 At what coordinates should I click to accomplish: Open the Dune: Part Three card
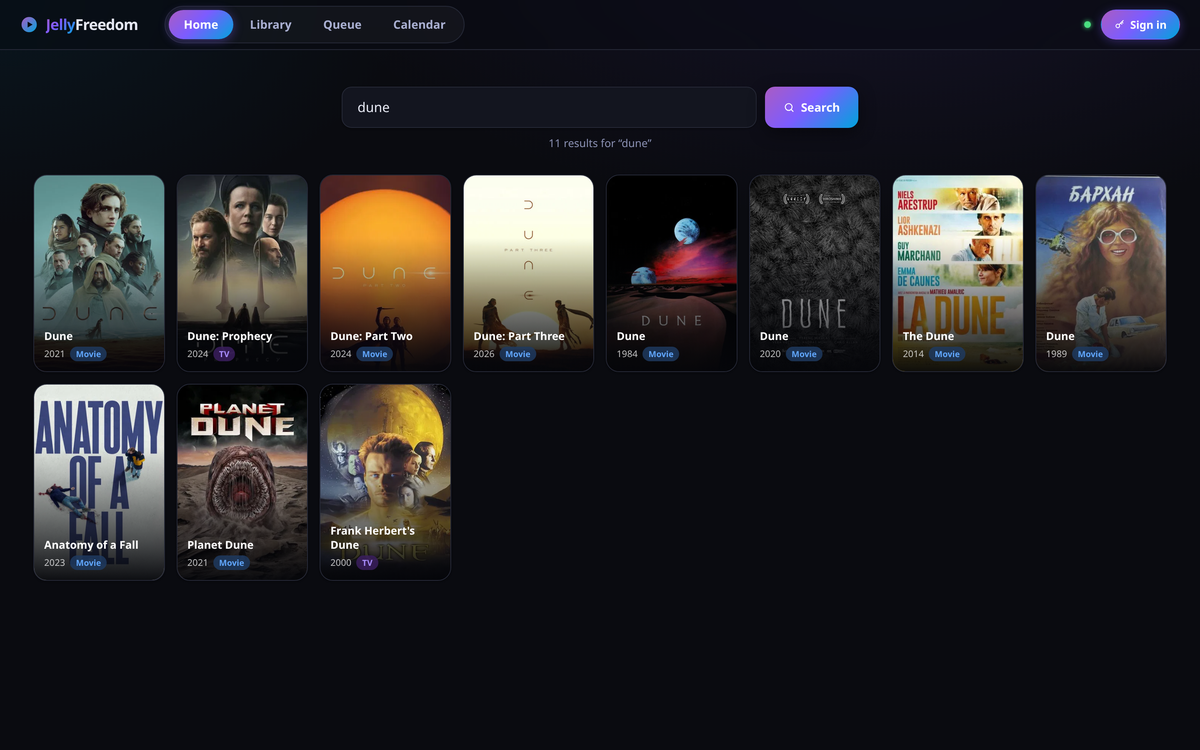[528, 273]
